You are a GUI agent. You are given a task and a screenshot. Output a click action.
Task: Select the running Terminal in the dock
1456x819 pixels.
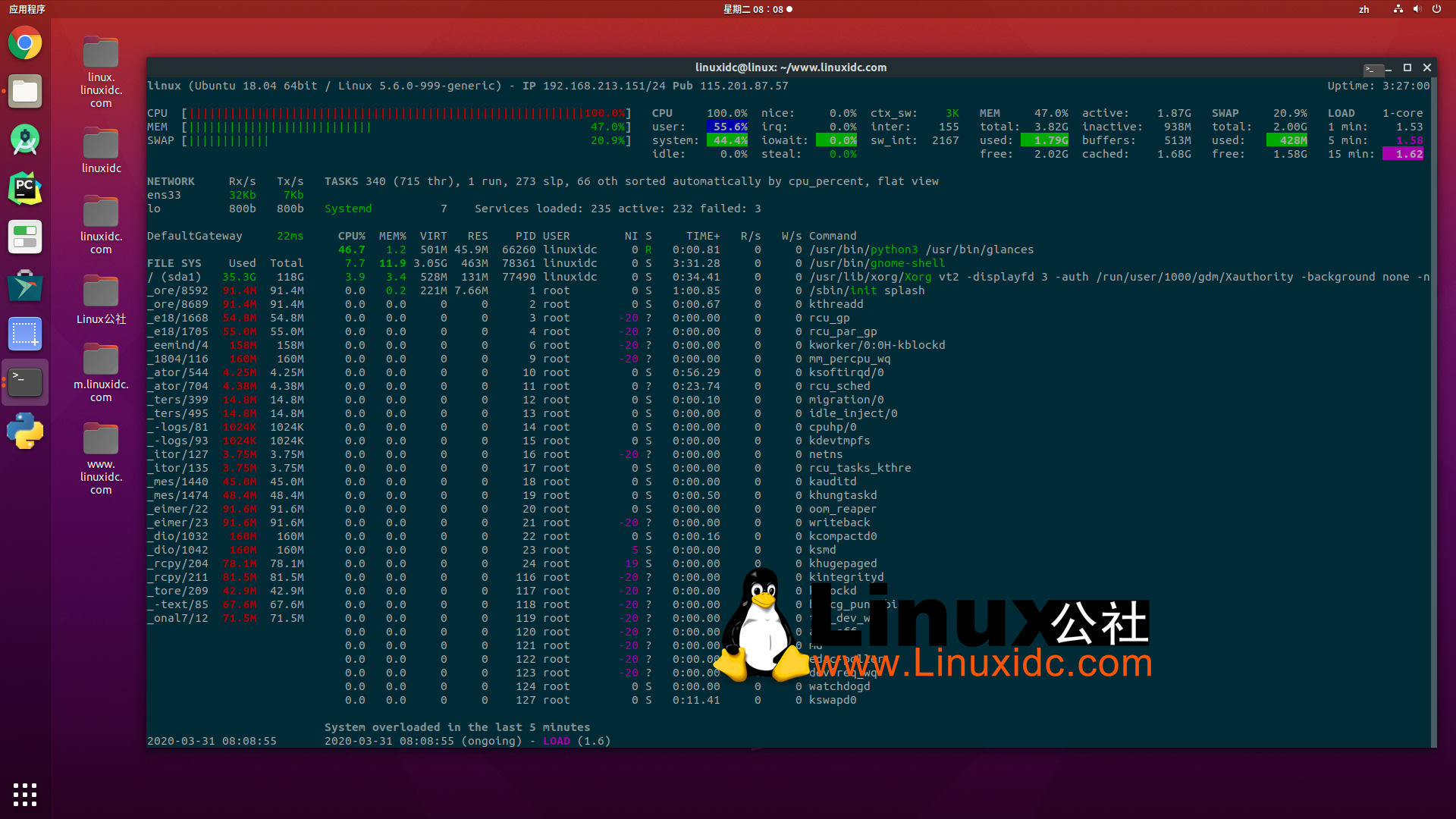[x=25, y=382]
